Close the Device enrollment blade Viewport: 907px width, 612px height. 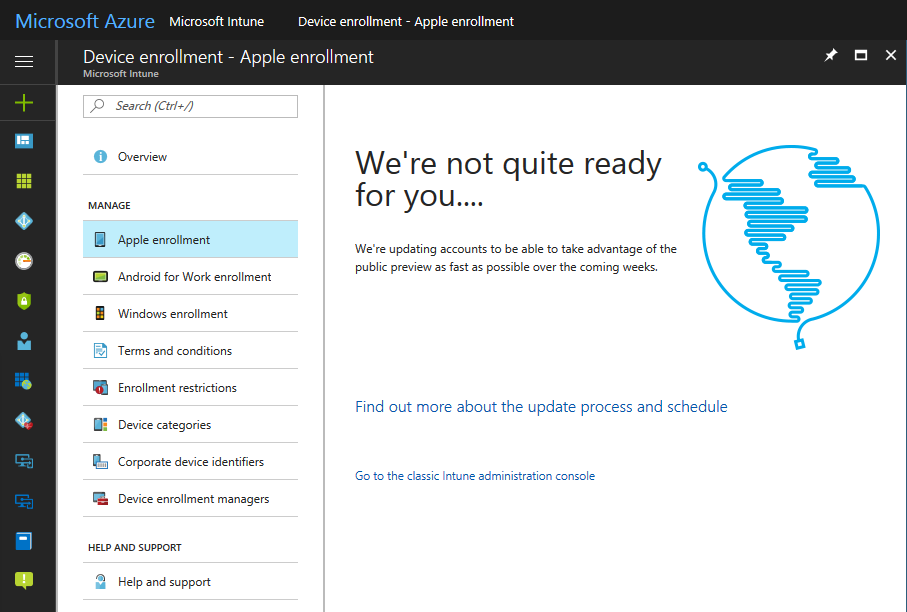[x=891, y=55]
